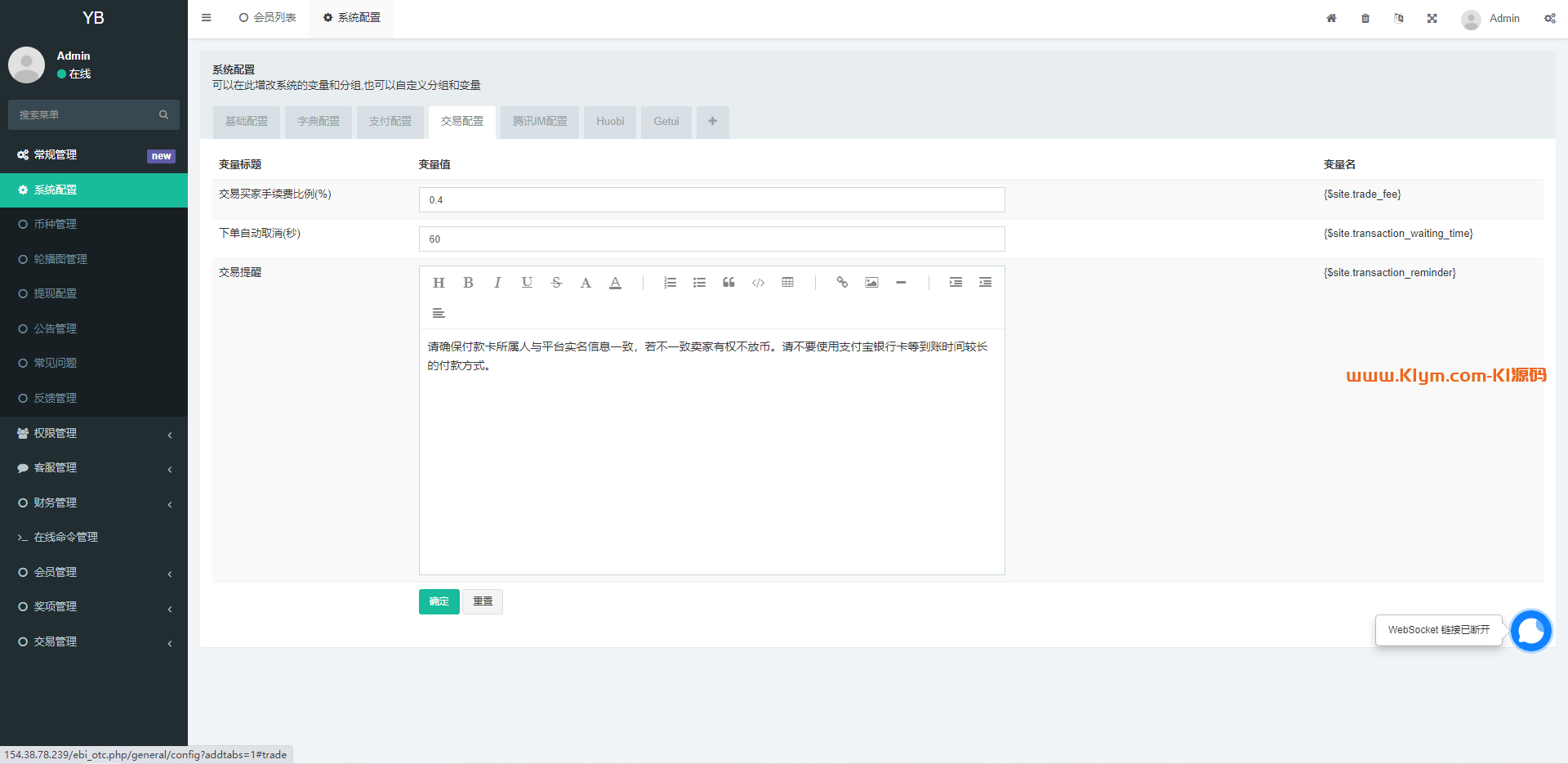The image size is (1568, 764).
Task: Open the Getui config tab
Action: pos(666,122)
